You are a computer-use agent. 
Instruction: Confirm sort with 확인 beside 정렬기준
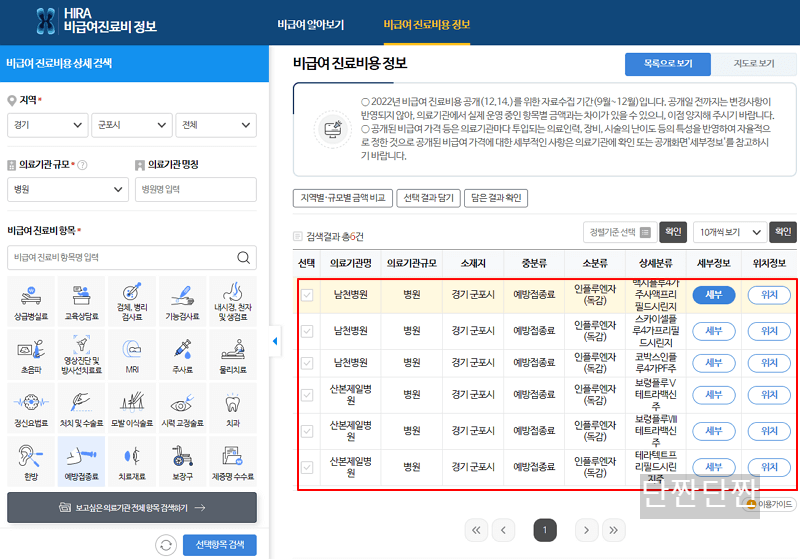coord(673,232)
